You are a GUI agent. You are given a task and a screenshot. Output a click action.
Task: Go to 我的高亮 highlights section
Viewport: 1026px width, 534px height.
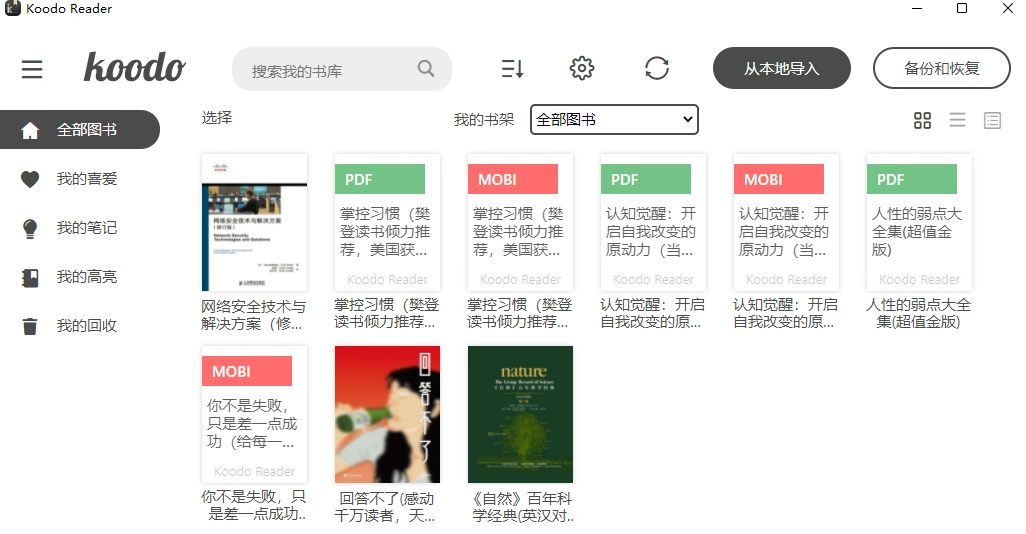tap(86, 277)
